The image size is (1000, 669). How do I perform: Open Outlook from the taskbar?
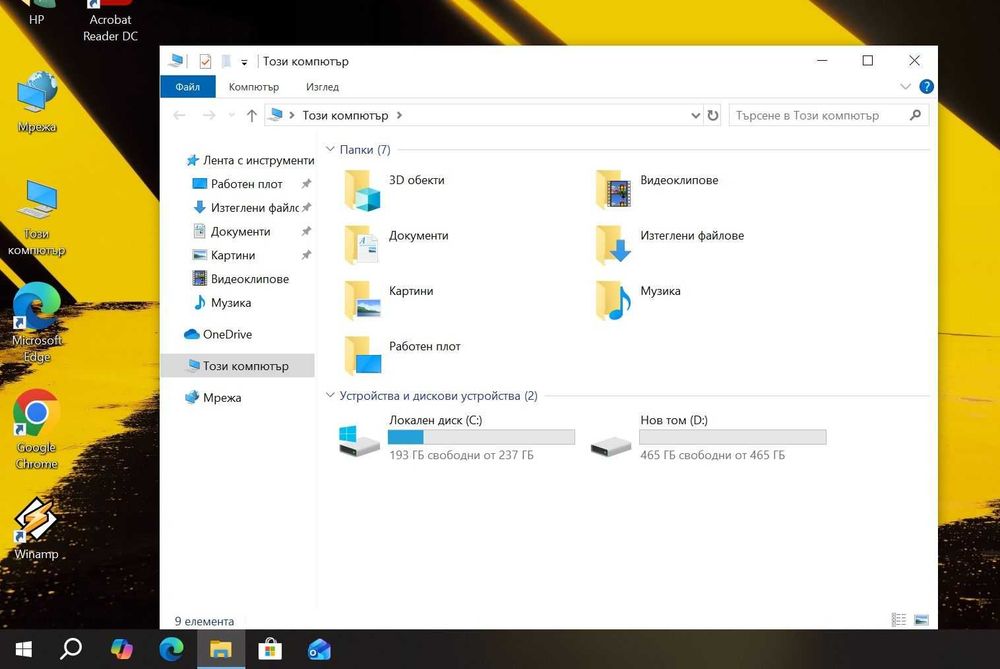[x=319, y=649]
